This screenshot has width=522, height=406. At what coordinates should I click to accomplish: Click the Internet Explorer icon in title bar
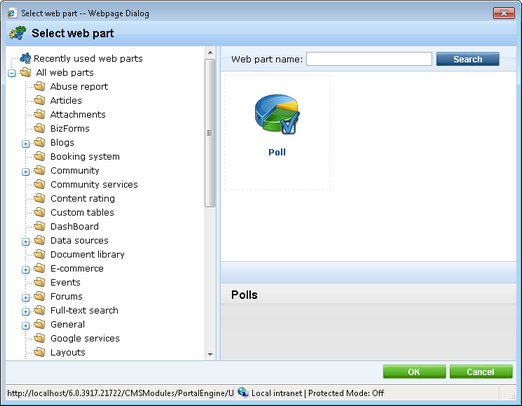(12, 13)
